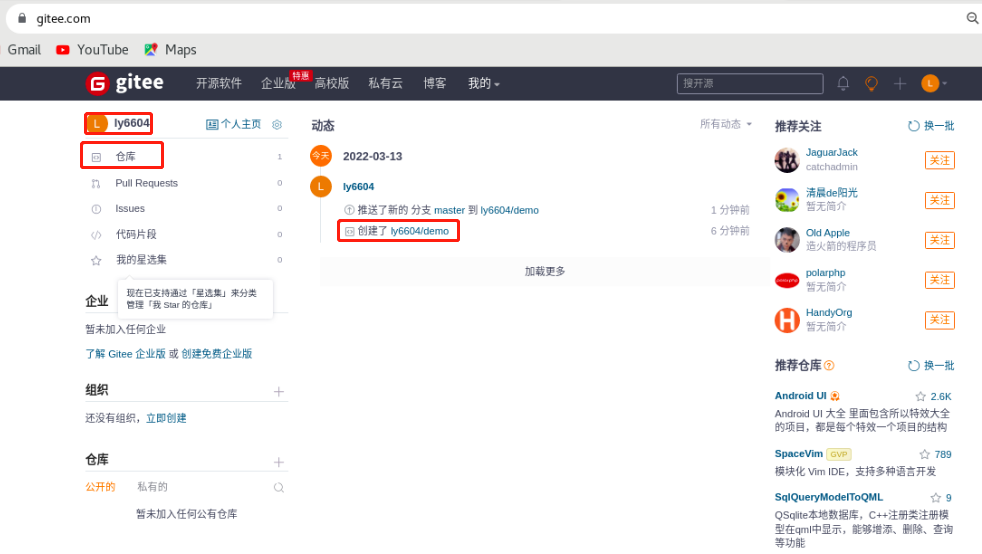Refresh recommended follows with 换一批
Image resolution: width=982 pixels, height=554 pixels.
(x=931, y=126)
